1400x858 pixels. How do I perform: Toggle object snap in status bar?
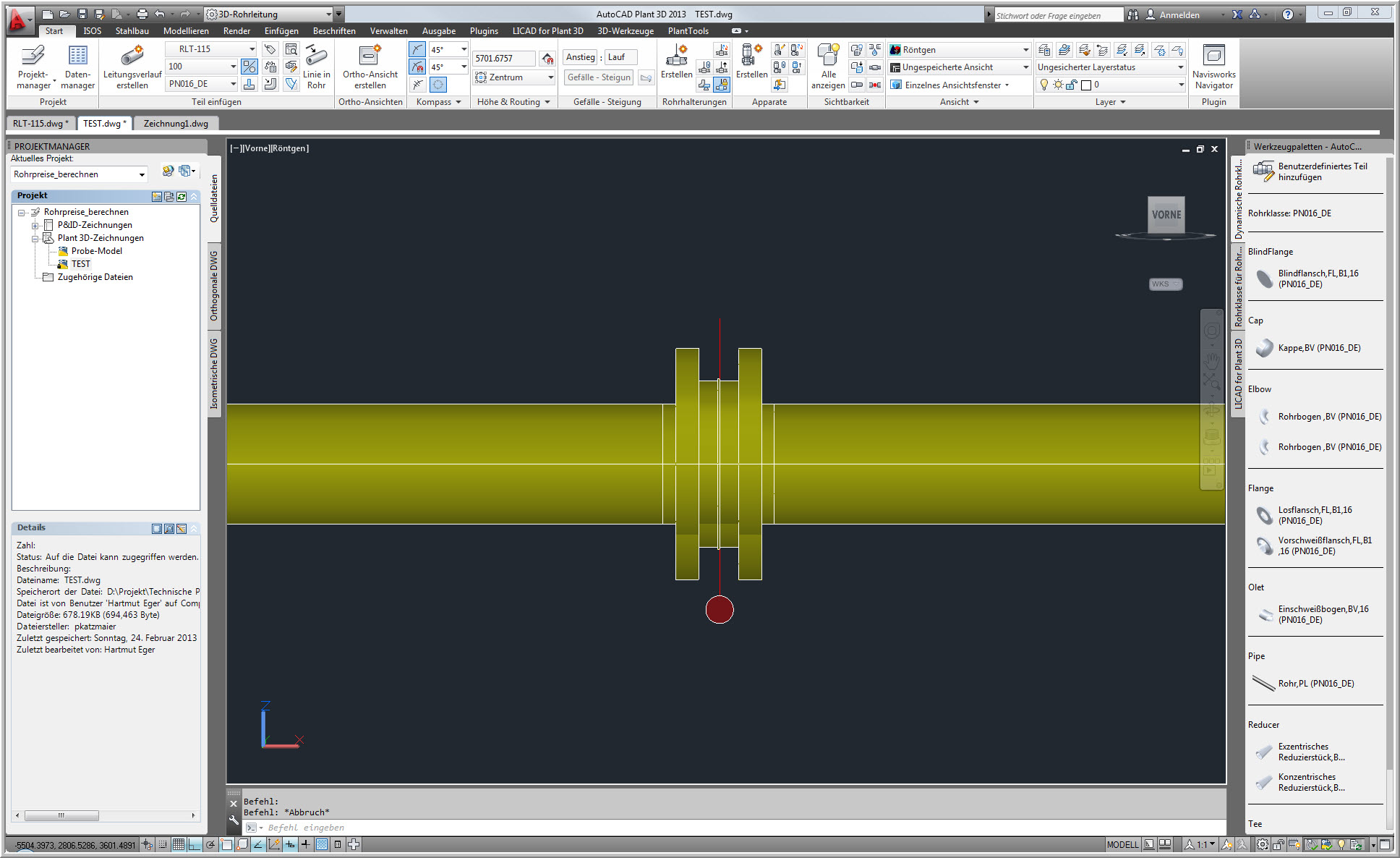(226, 844)
